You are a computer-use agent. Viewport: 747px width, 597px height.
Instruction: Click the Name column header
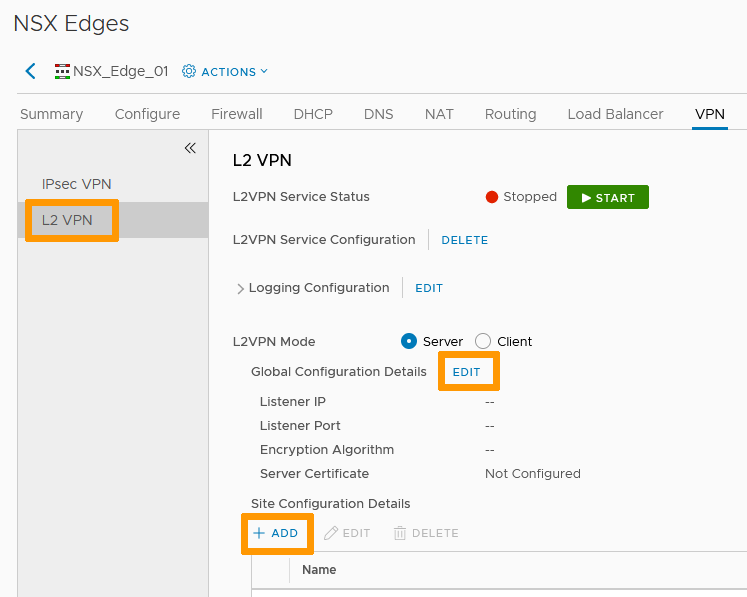319,570
